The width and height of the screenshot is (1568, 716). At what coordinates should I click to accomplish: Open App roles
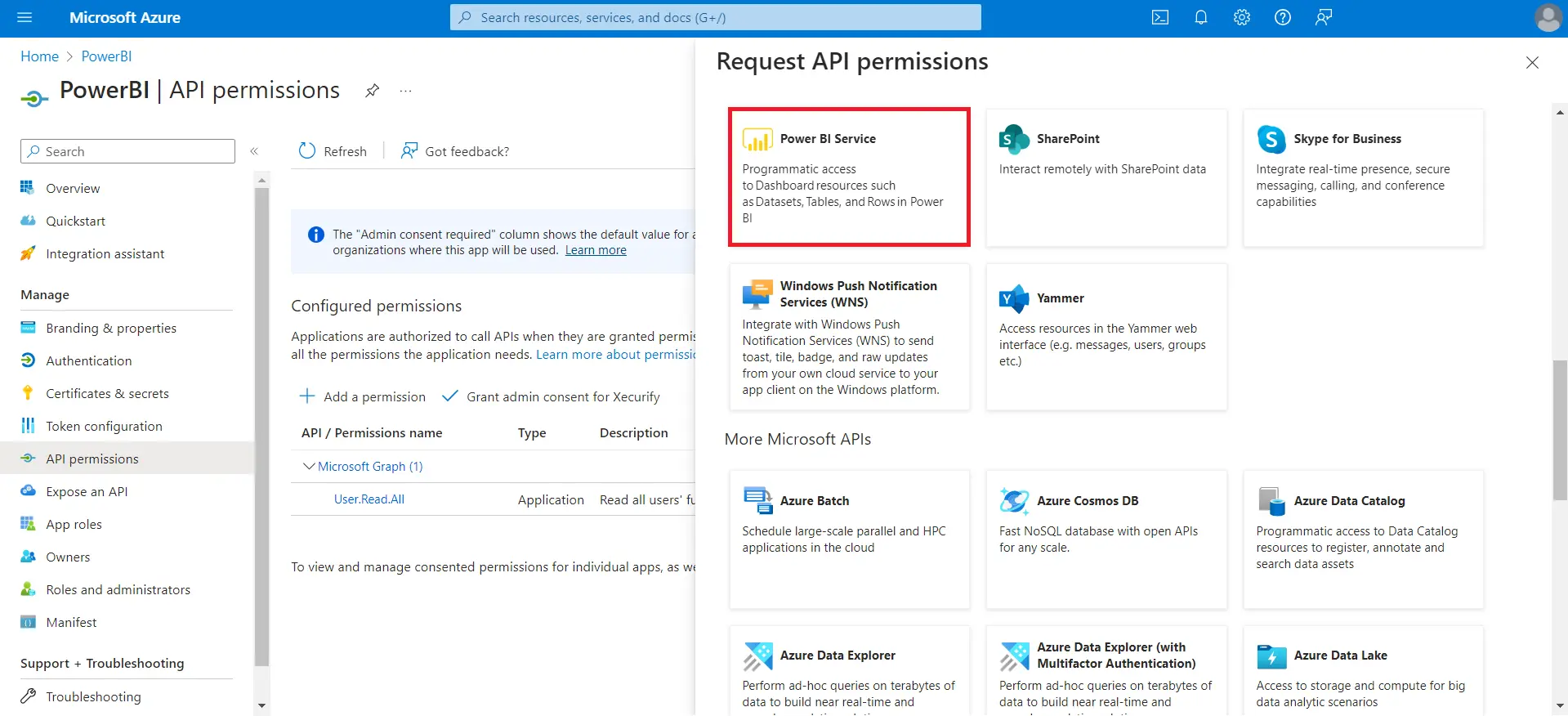point(74,524)
